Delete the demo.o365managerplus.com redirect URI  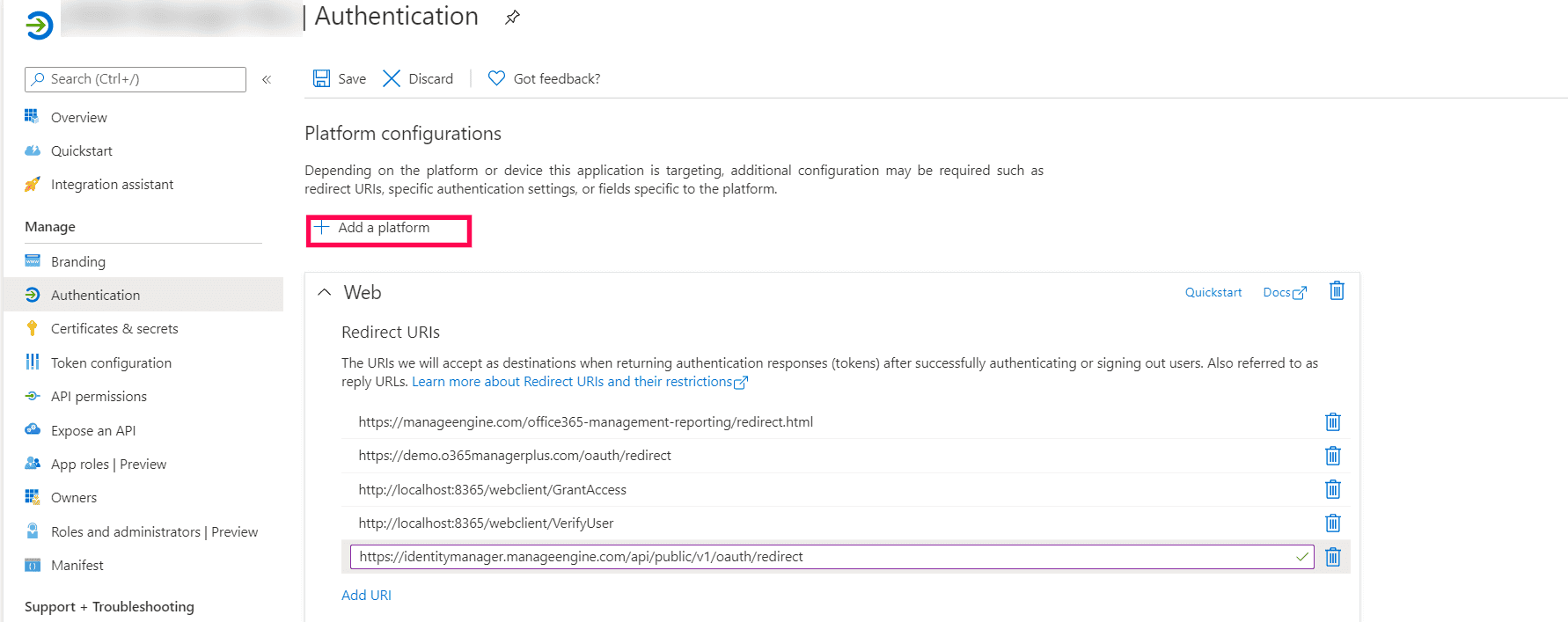point(1333,456)
